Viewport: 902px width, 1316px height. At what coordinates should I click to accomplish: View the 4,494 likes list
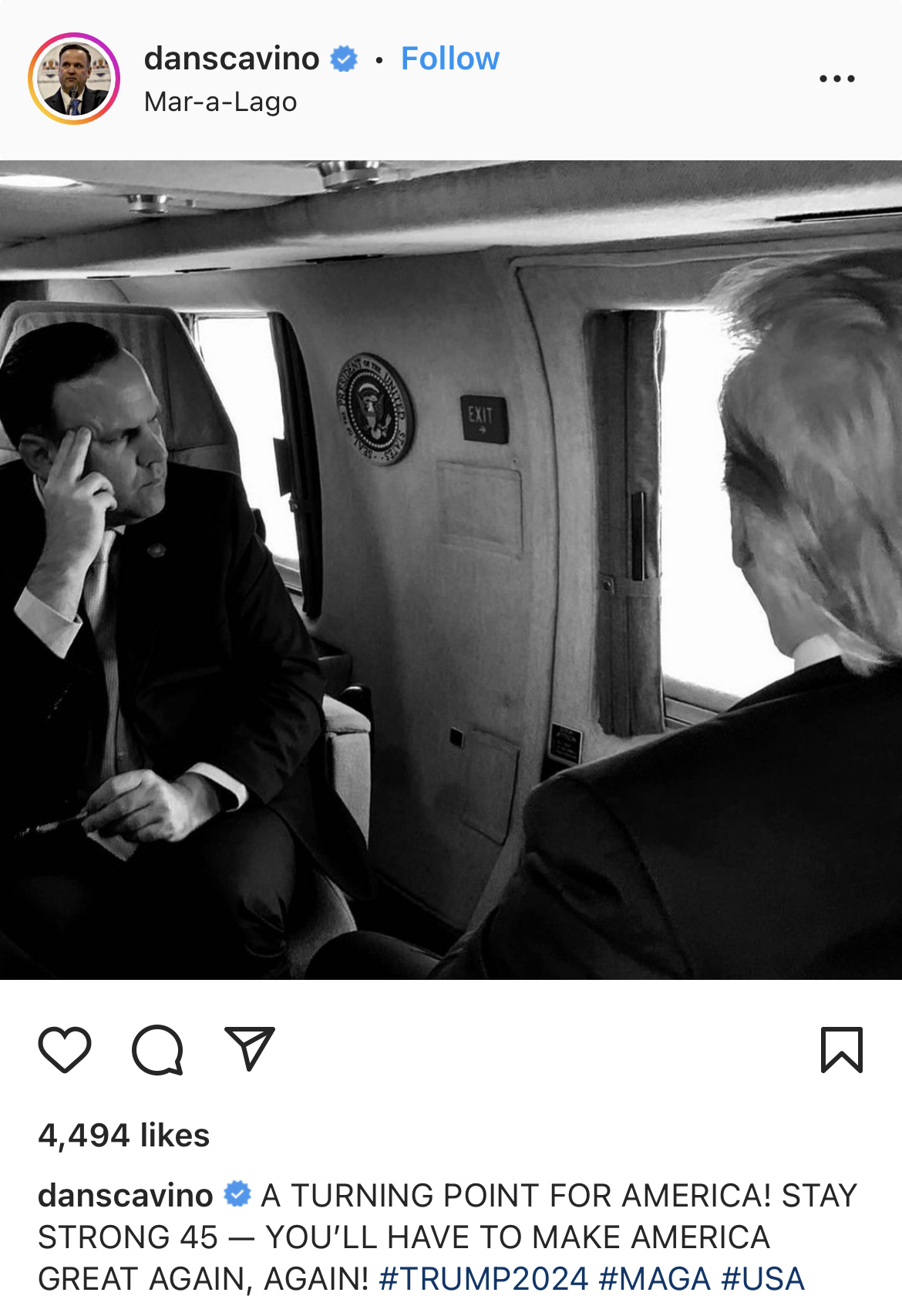tap(123, 1136)
